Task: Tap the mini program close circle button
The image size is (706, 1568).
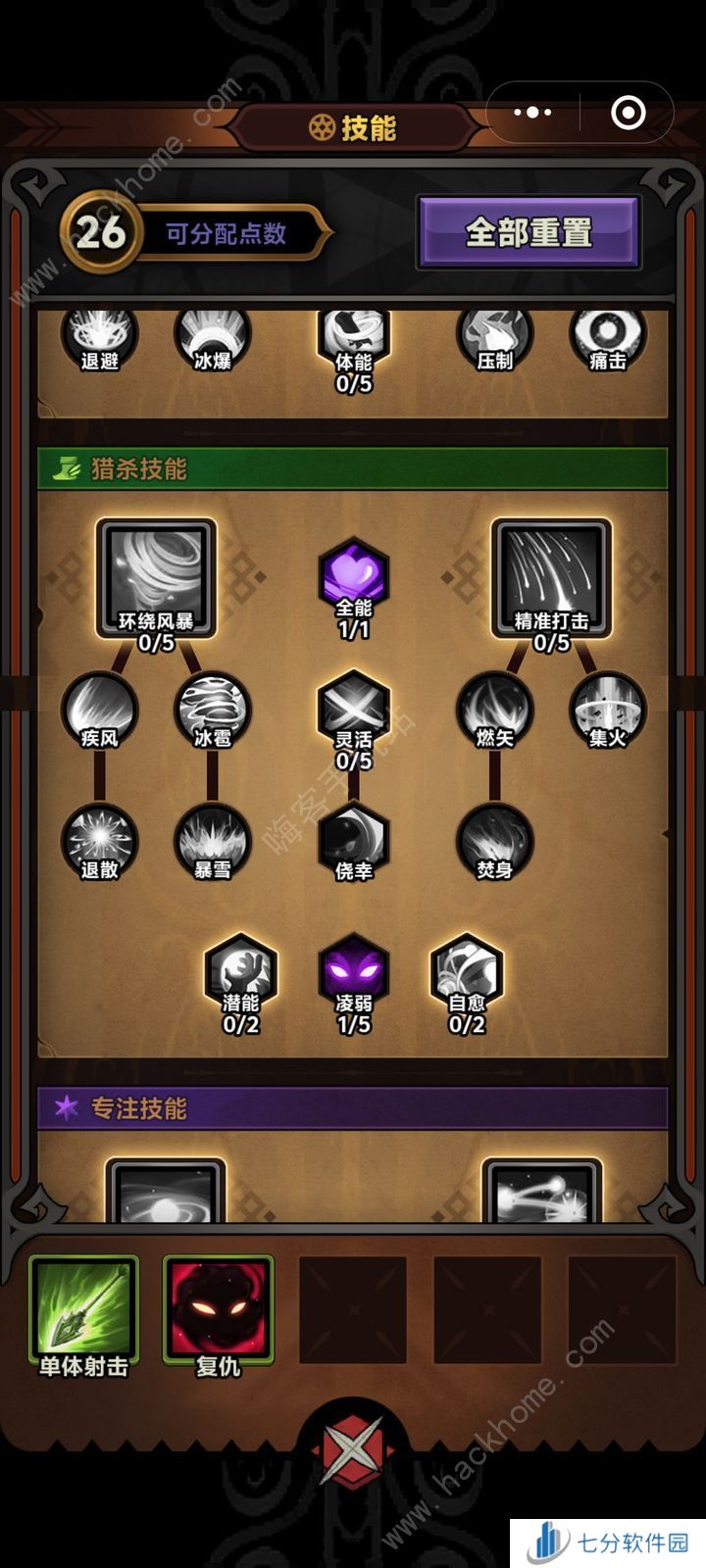Action: click(x=628, y=113)
